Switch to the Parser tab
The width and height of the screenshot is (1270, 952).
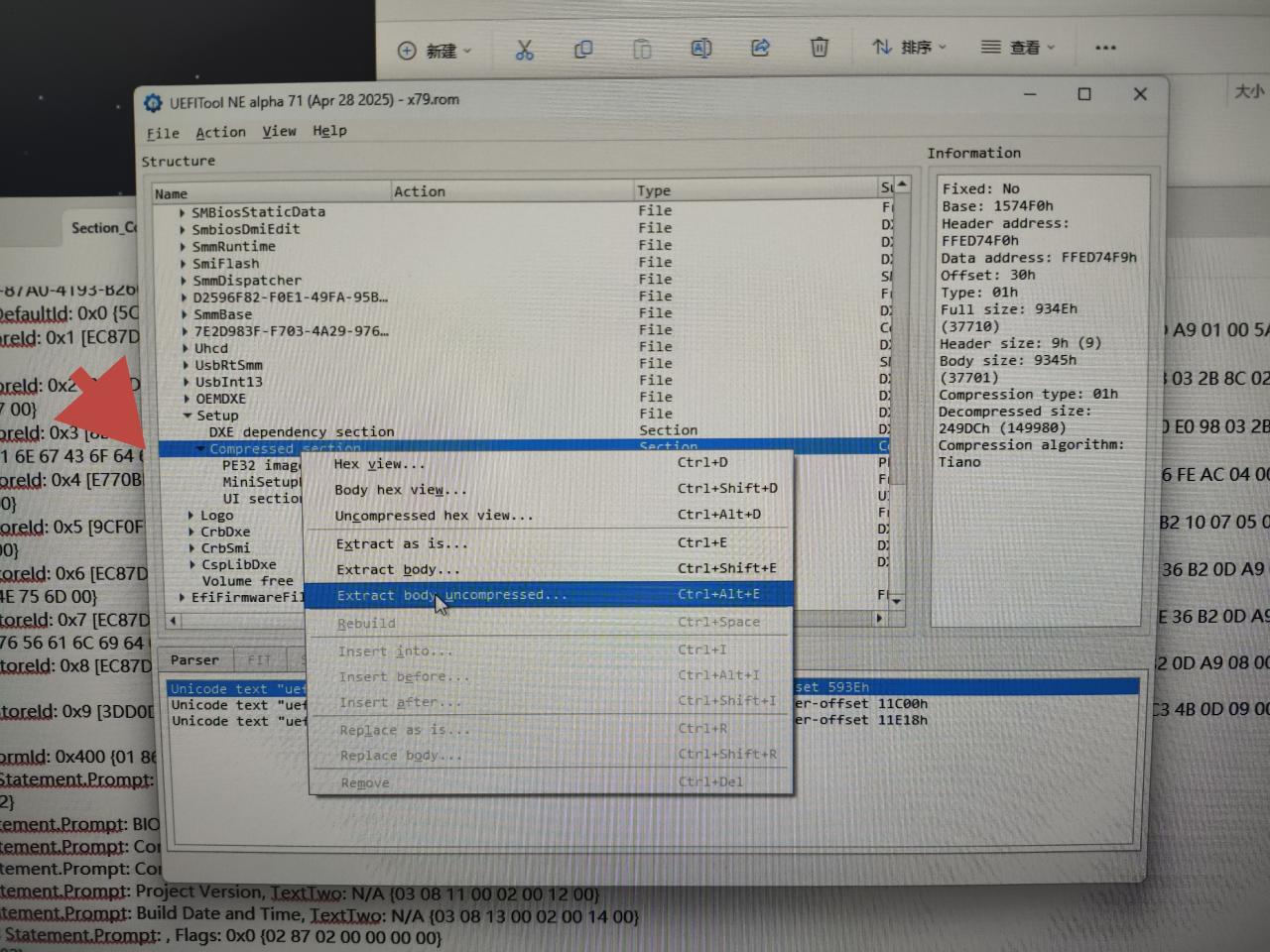tap(194, 660)
